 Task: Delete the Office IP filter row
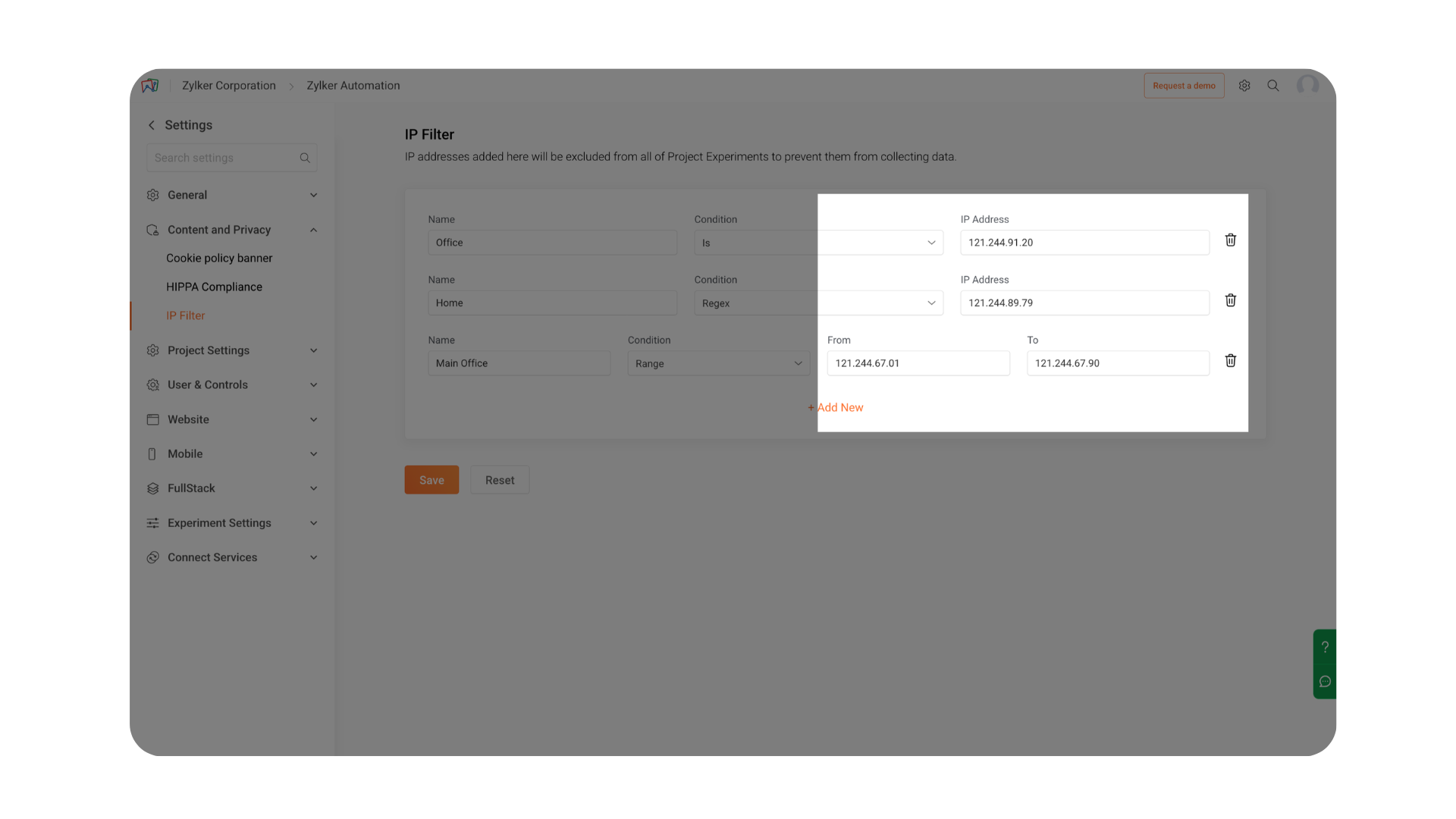point(1230,240)
